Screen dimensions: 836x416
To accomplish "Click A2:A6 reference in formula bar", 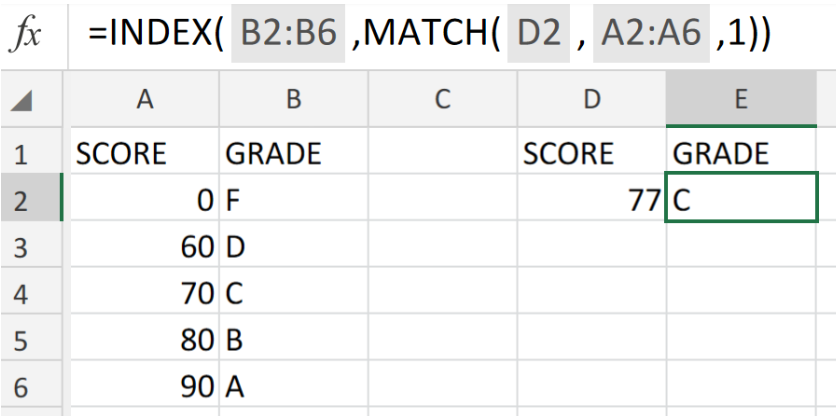I will (x=651, y=33).
